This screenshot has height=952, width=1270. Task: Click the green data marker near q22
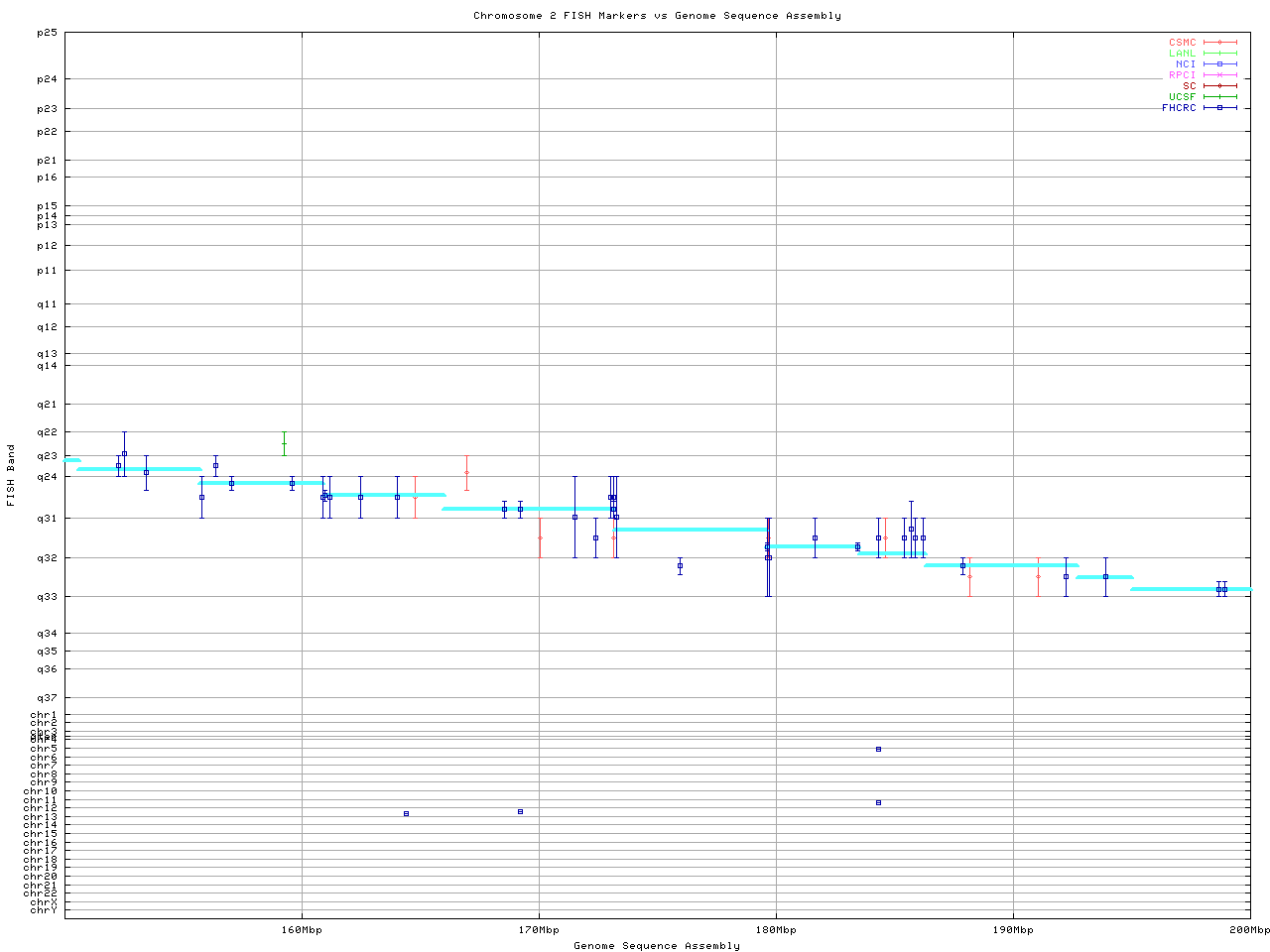(x=284, y=443)
